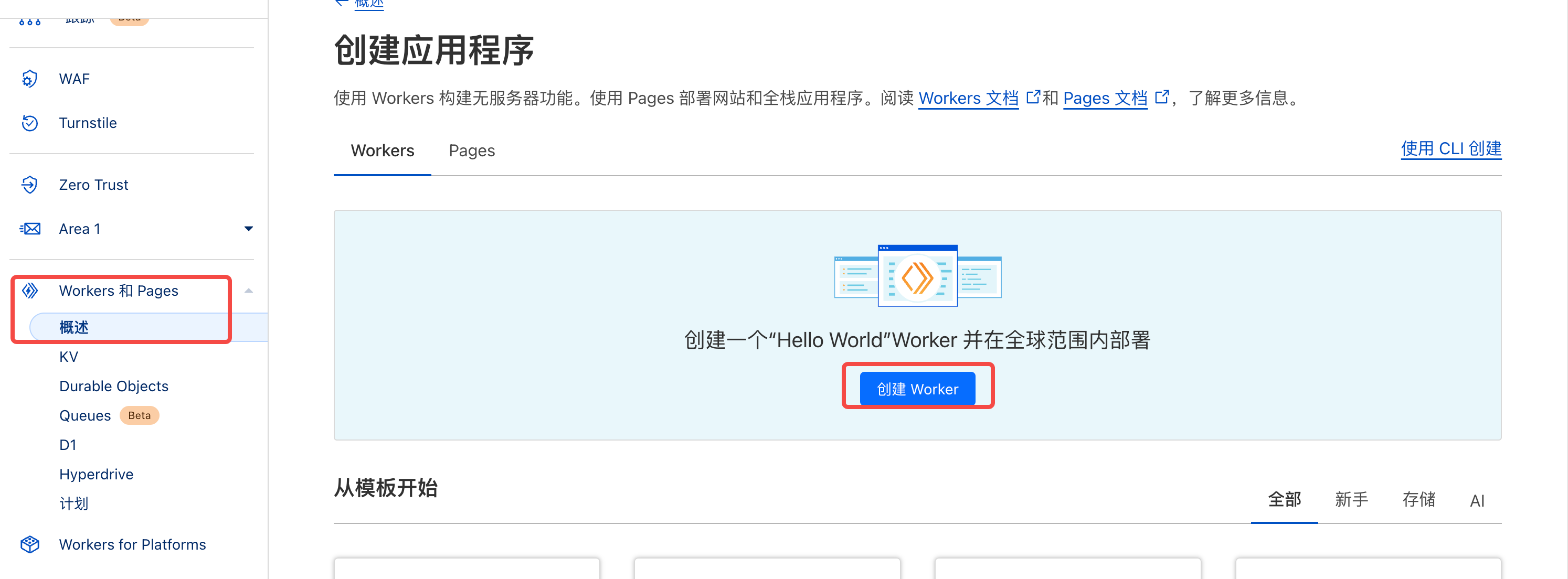Screen dimensions: 1568x579
Task: Collapse the Workers 和 Pages section arrow
Action: (248, 291)
